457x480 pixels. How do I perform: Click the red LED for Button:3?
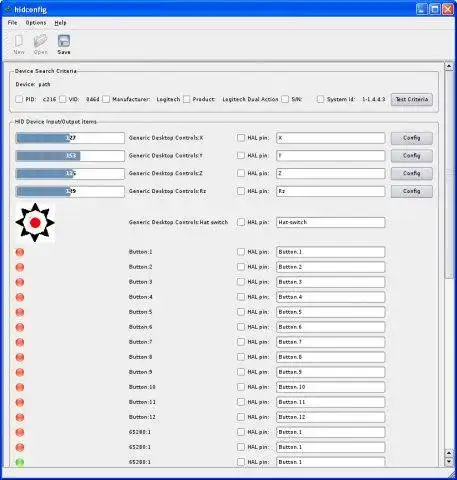(20, 282)
